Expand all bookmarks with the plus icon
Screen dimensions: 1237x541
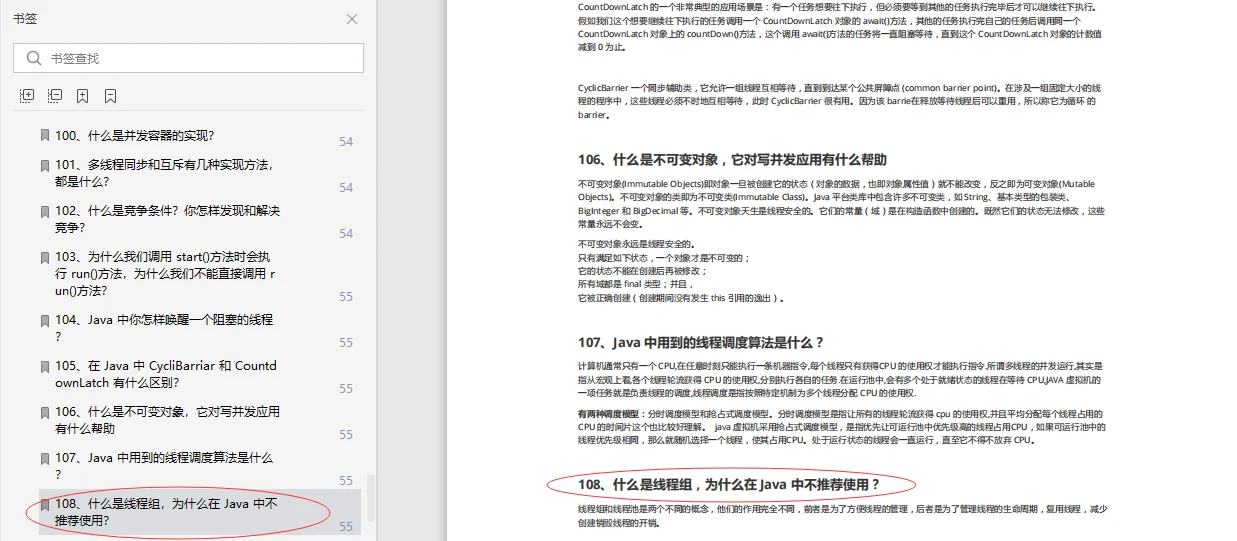point(27,96)
